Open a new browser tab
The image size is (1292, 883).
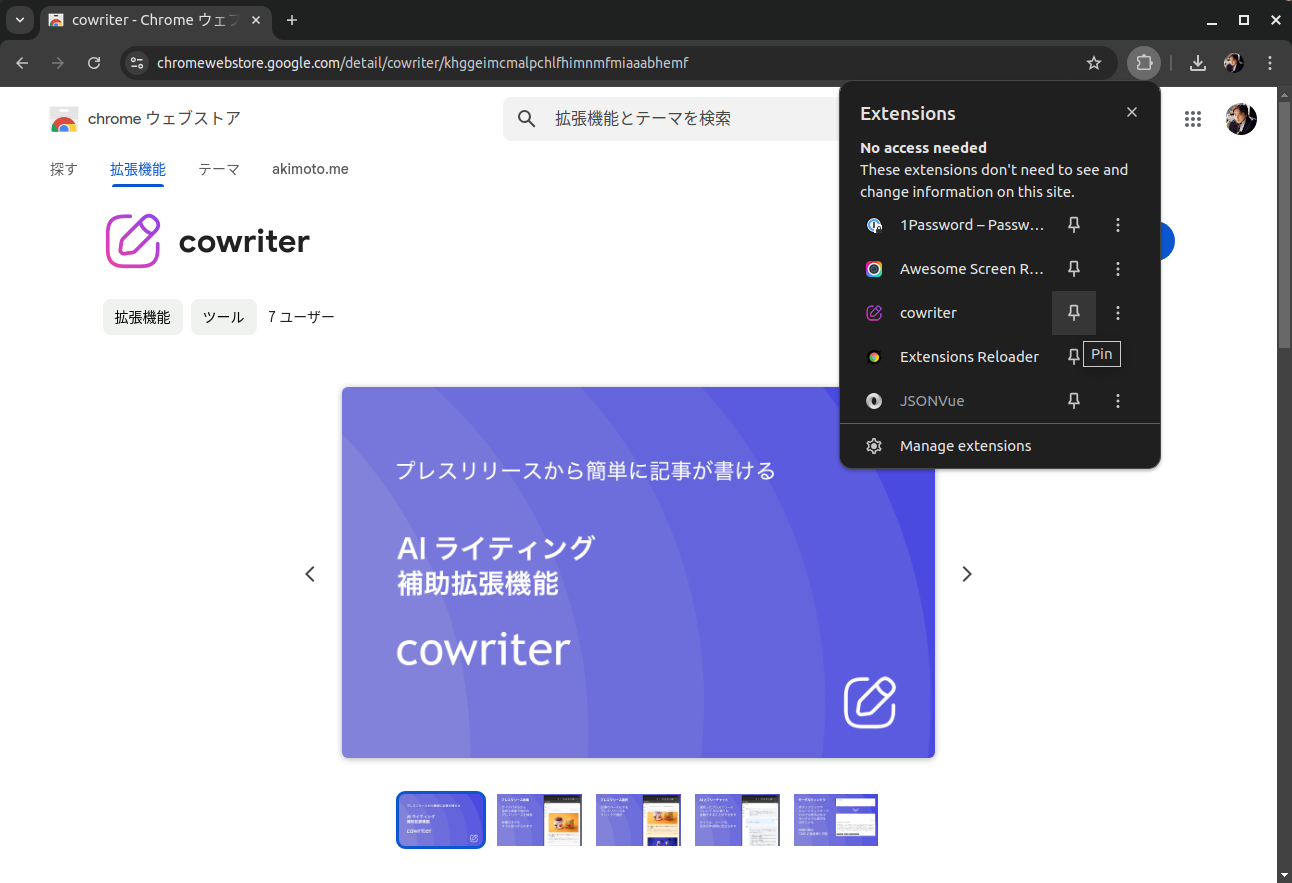coord(292,20)
